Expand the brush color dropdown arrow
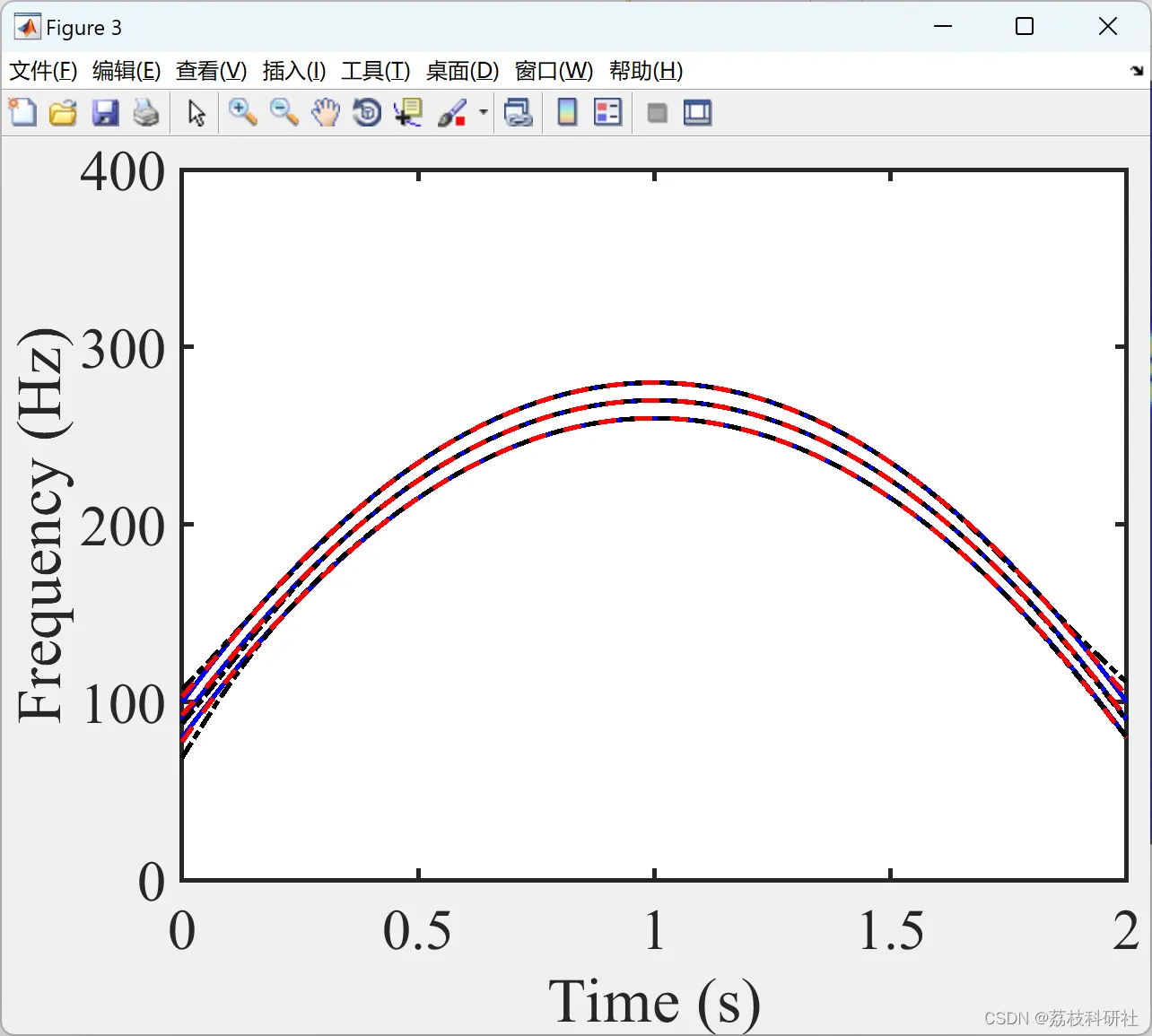 coord(483,113)
